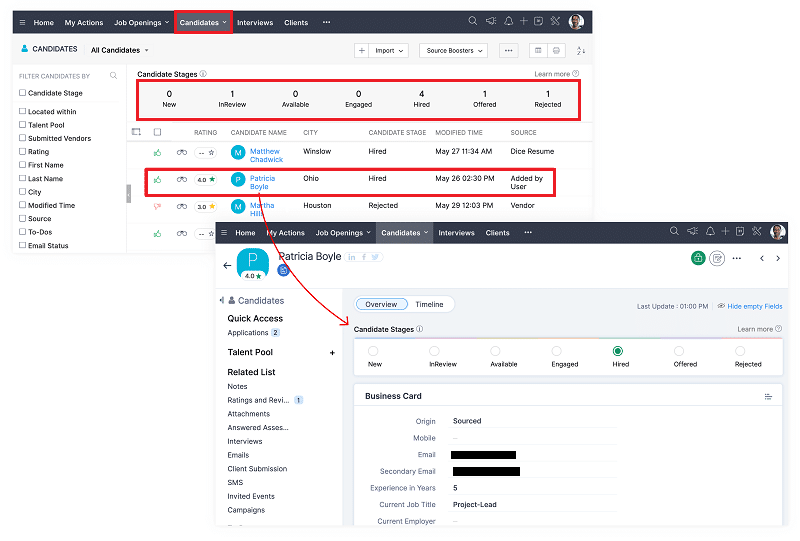The height and width of the screenshot is (541, 800).
Task: Expand Job Openings menu in Patricia Boyle window
Action: [343, 233]
